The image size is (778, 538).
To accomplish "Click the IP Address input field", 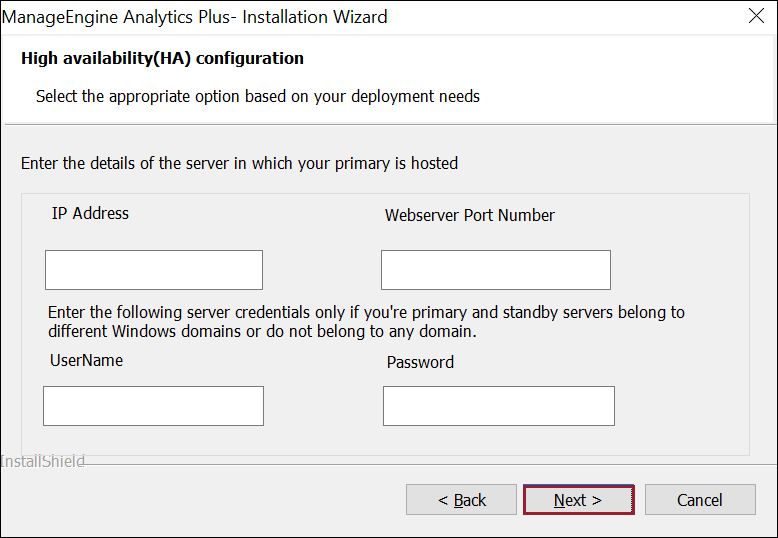I will tap(154, 270).
